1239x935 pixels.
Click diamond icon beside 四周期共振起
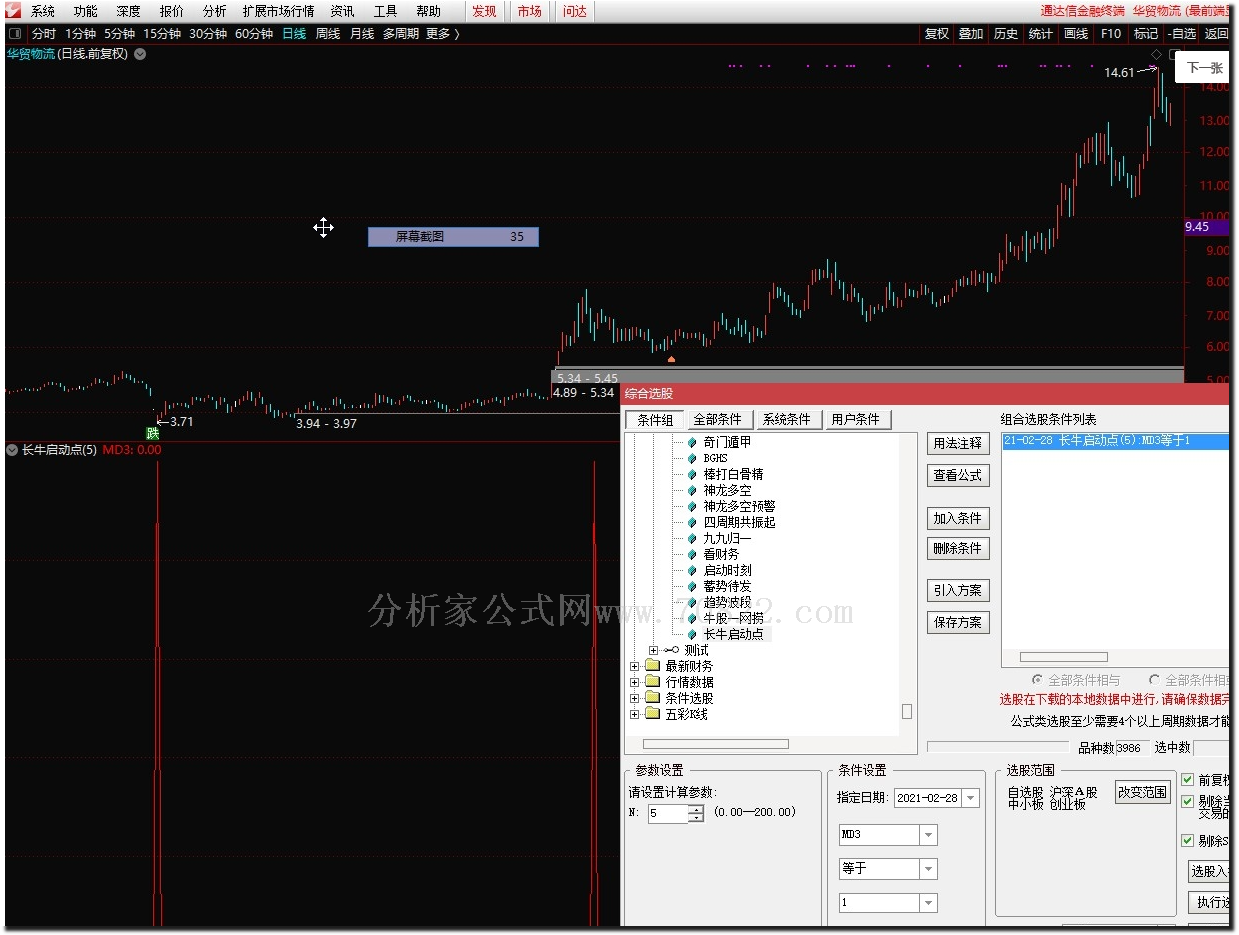coord(691,522)
